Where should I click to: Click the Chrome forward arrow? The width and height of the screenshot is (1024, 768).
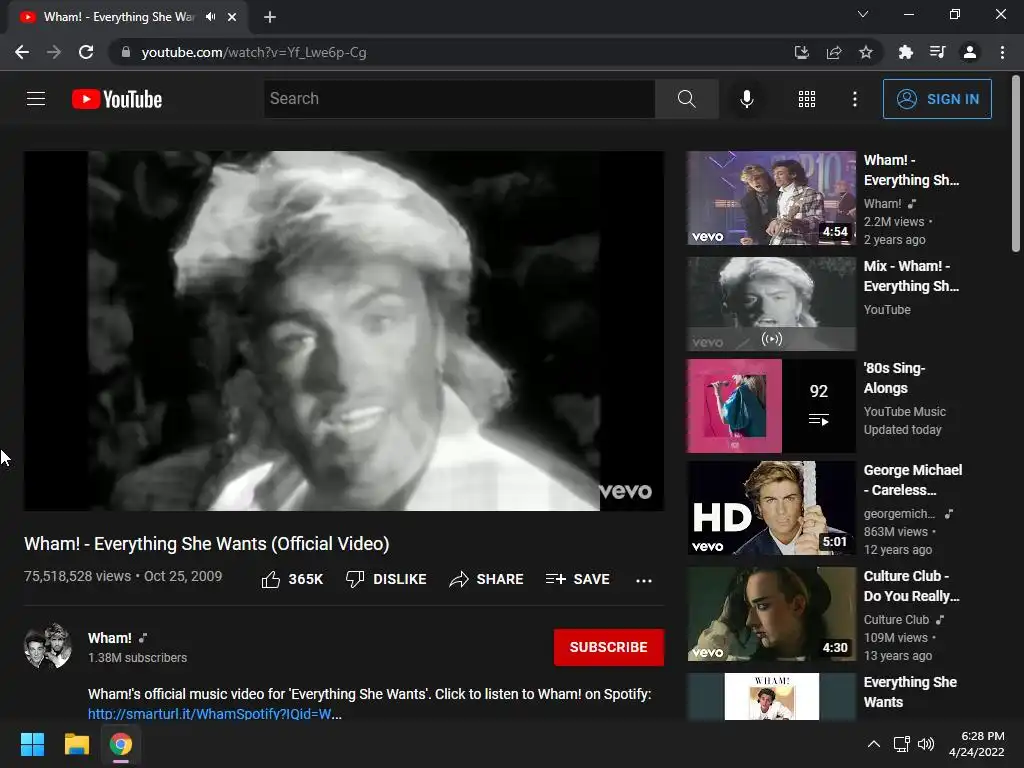54,52
